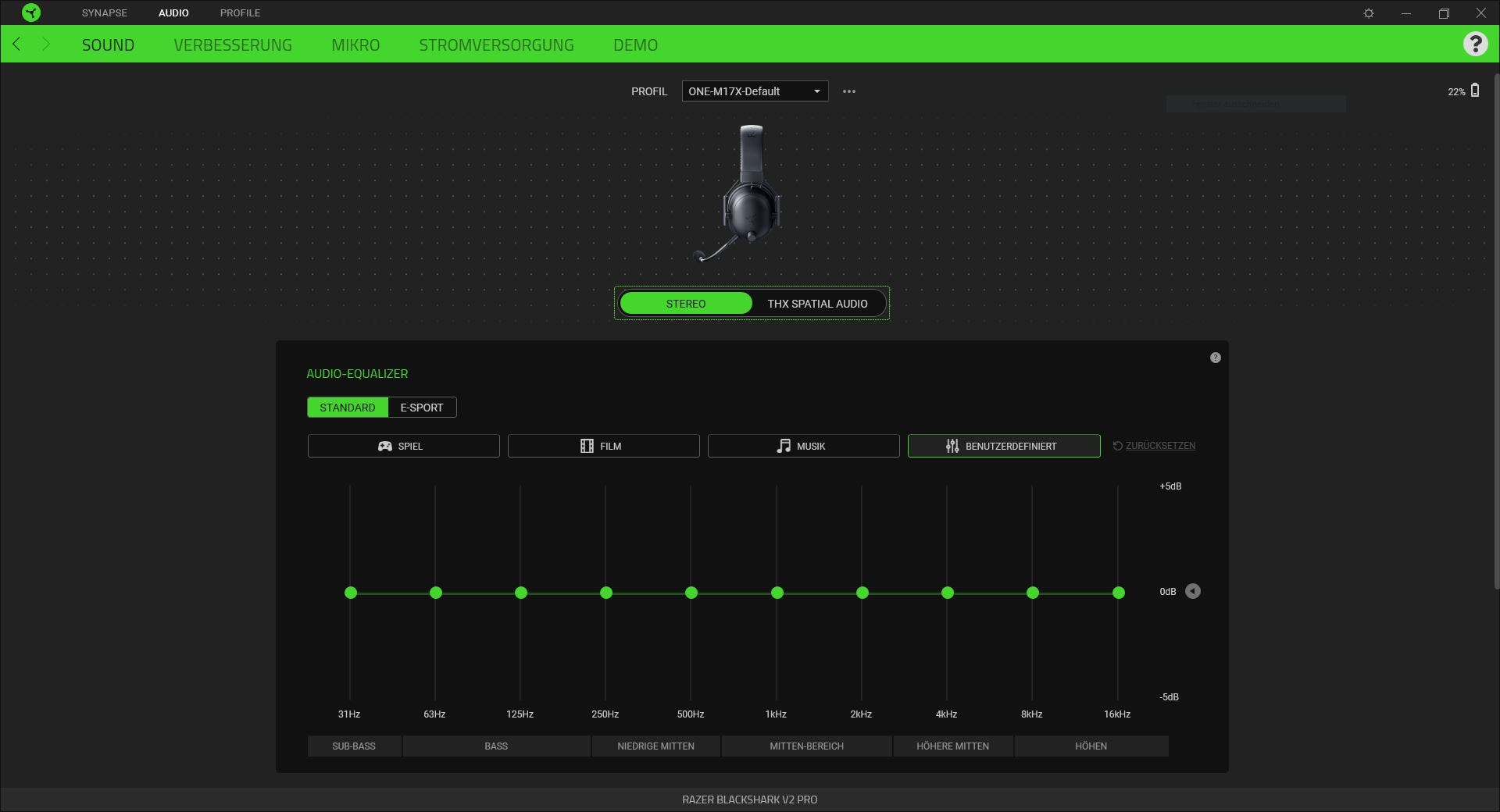
Task: Click the vertical scrollbar
Action: pos(1496,332)
